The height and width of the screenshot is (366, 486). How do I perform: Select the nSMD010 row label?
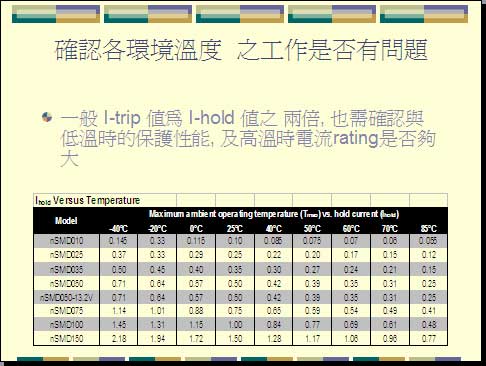click(x=66, y=241)
